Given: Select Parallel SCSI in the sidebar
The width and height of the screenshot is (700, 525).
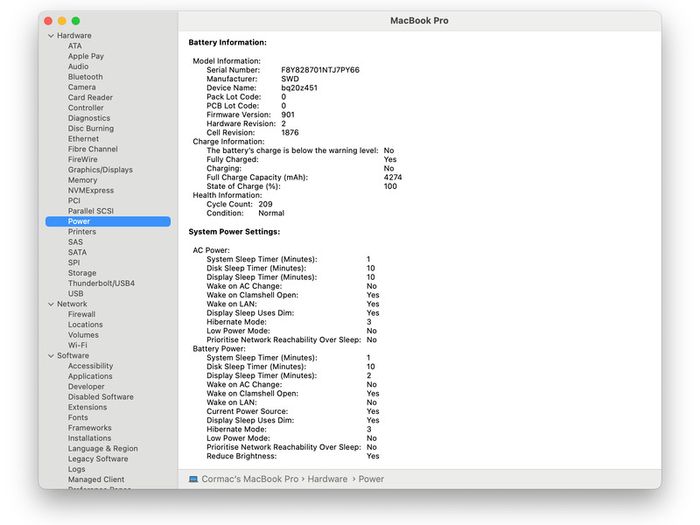Looking at the screenshot, I should tap(91, 211).
